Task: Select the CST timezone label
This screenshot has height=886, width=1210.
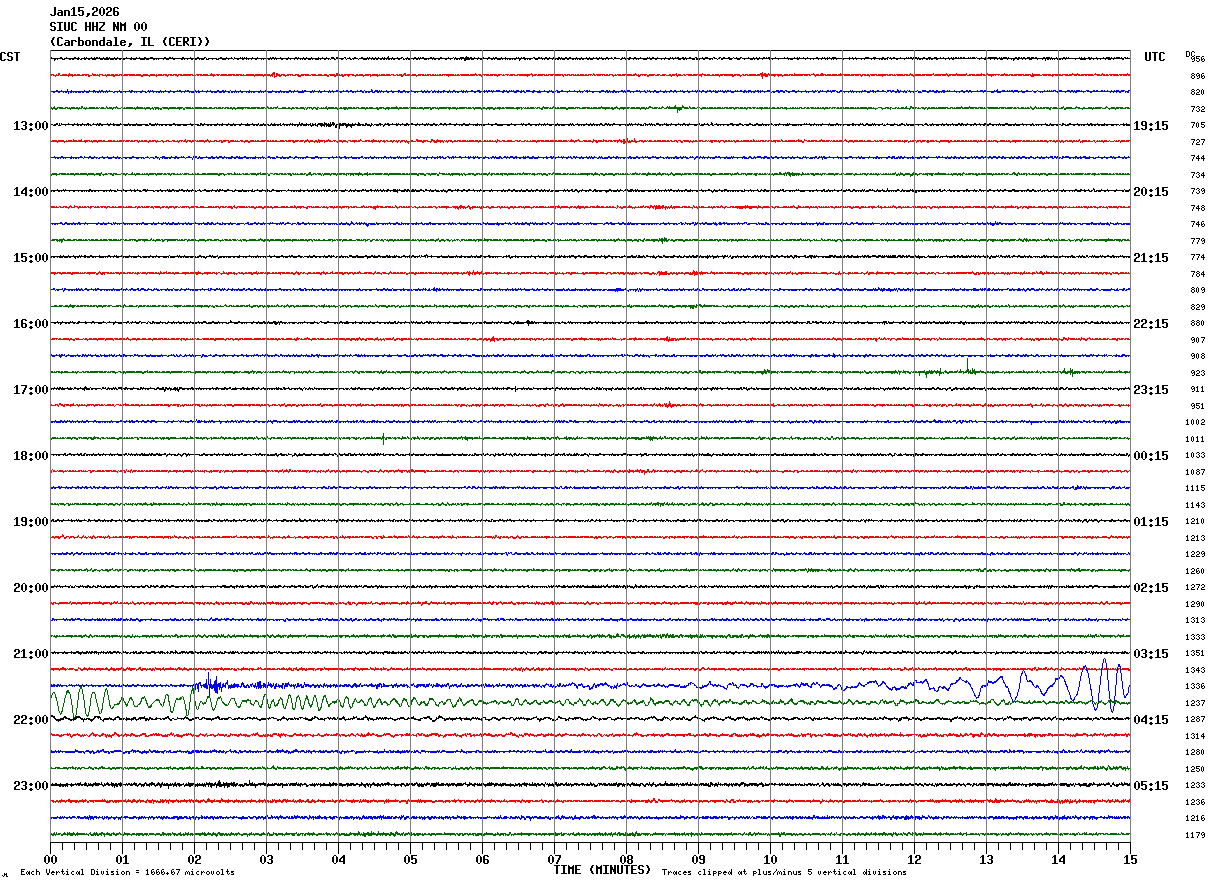Action: (10, 57)
